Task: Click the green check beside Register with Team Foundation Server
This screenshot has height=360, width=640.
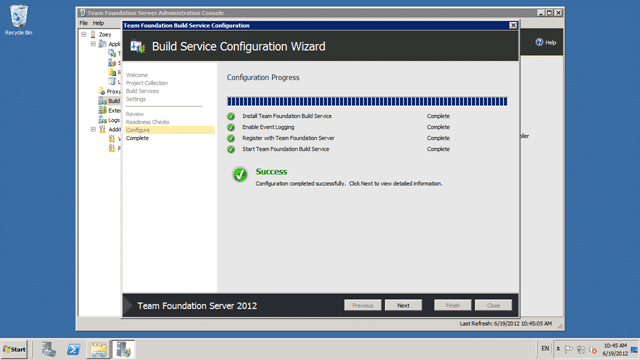Action: 231,138
